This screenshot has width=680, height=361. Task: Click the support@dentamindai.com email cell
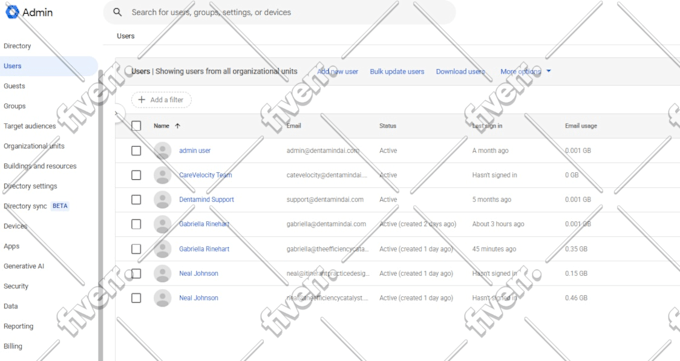point(325,200)
